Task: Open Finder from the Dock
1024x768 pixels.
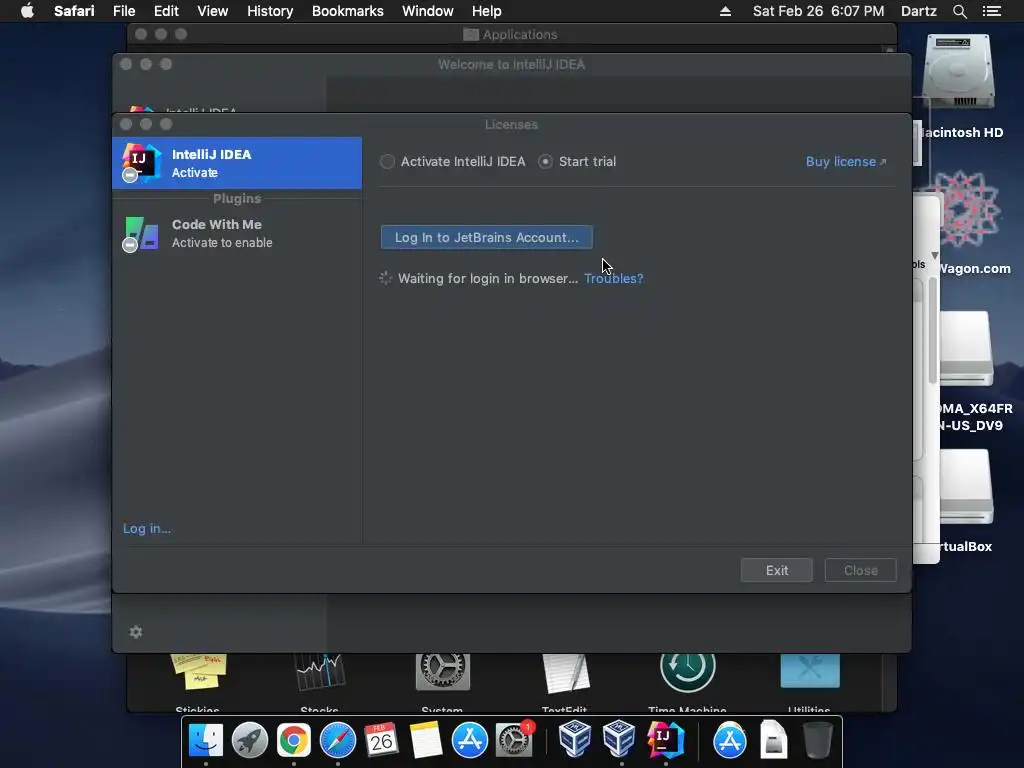Action: (x=206, y=740)
